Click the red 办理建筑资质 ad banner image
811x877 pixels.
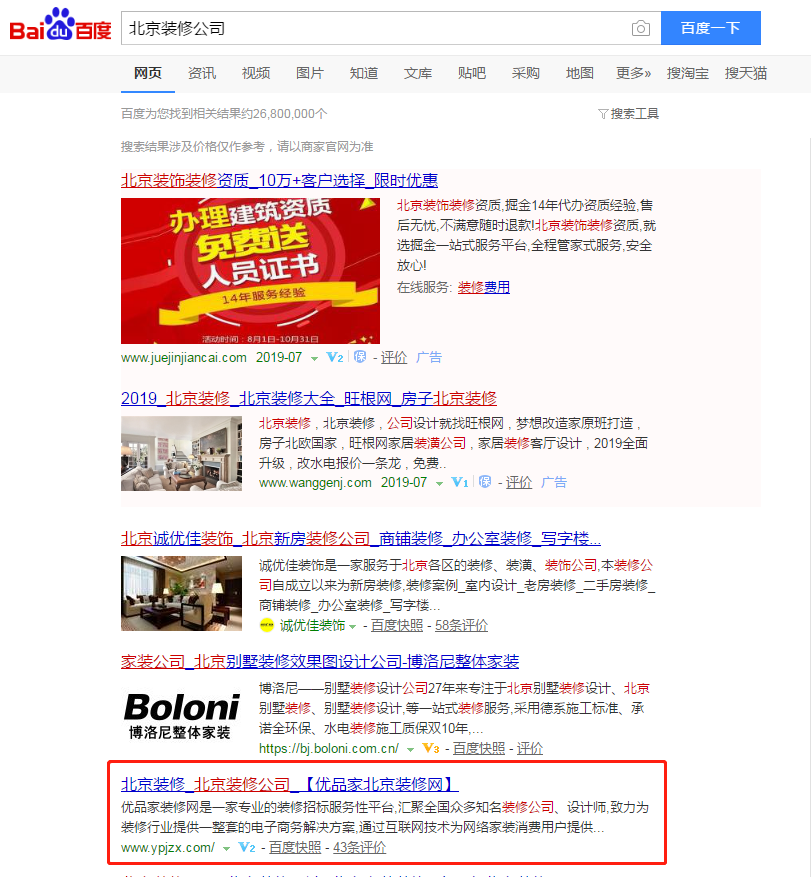(250, 271)
